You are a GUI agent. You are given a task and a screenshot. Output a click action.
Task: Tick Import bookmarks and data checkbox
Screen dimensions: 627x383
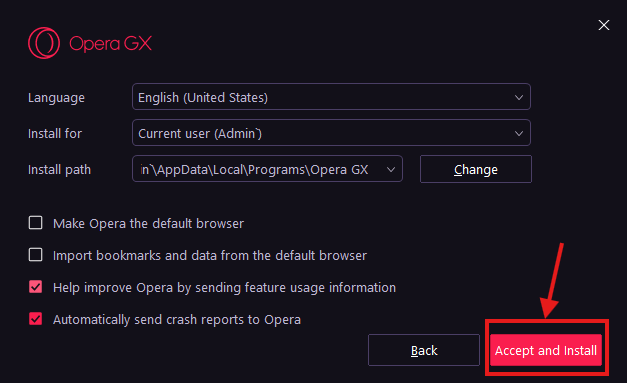point(36,255)
